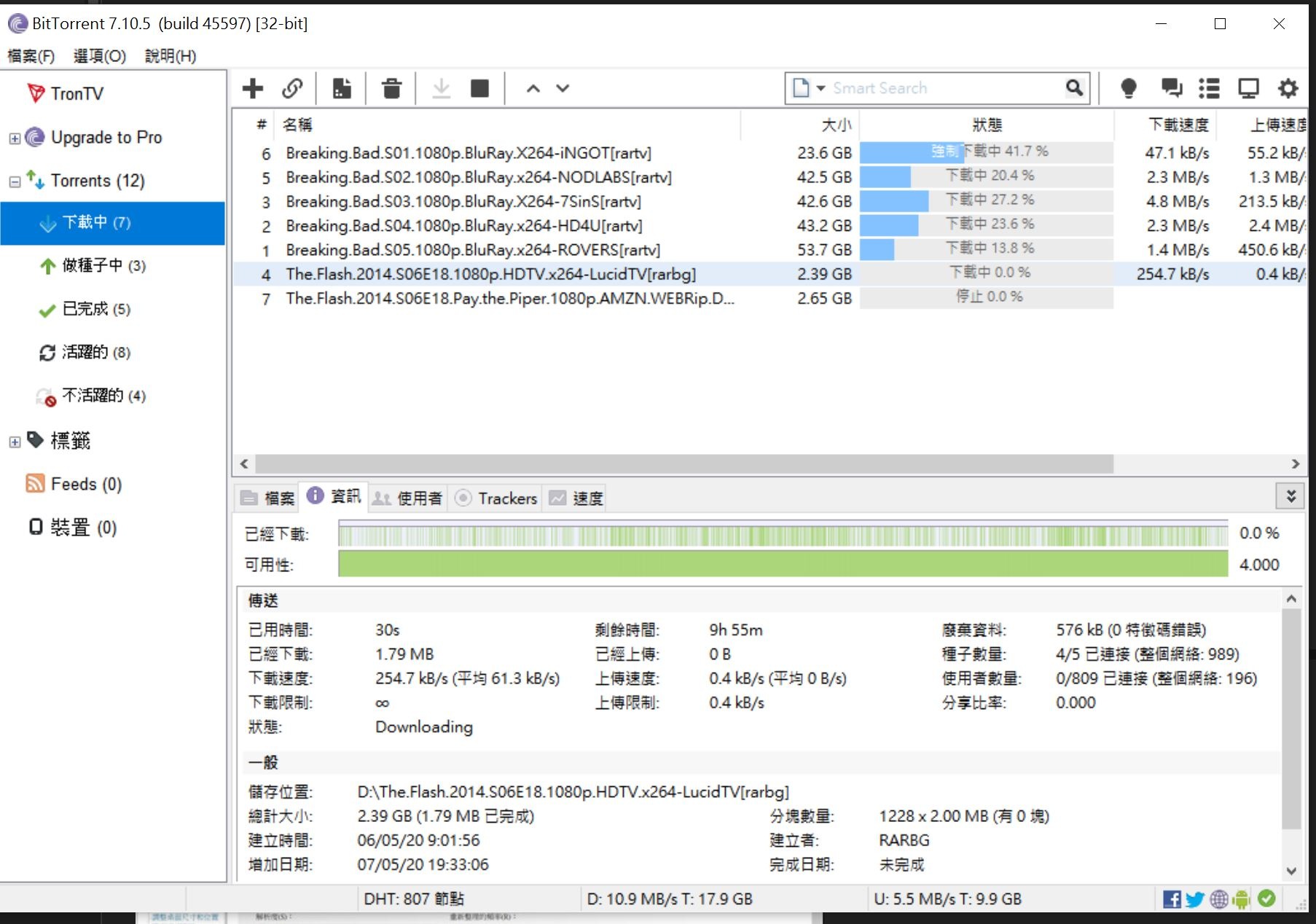The image size is (1316, 924).
Task: Collapse Torrents (12) tree node
Action: (14, 181)
